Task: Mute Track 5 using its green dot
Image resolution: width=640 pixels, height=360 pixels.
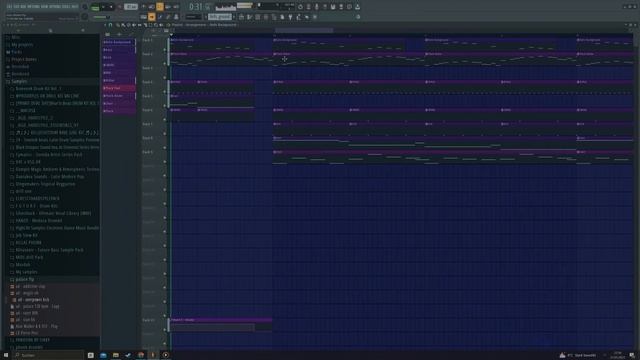Action: click(165, 106)
